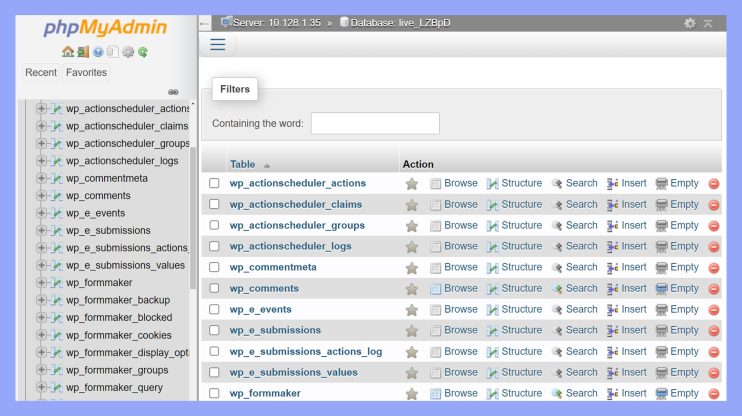This screenshot has height=416, width=742.
Task: Open page settings gear in top bar
Action: pos(689,23)
